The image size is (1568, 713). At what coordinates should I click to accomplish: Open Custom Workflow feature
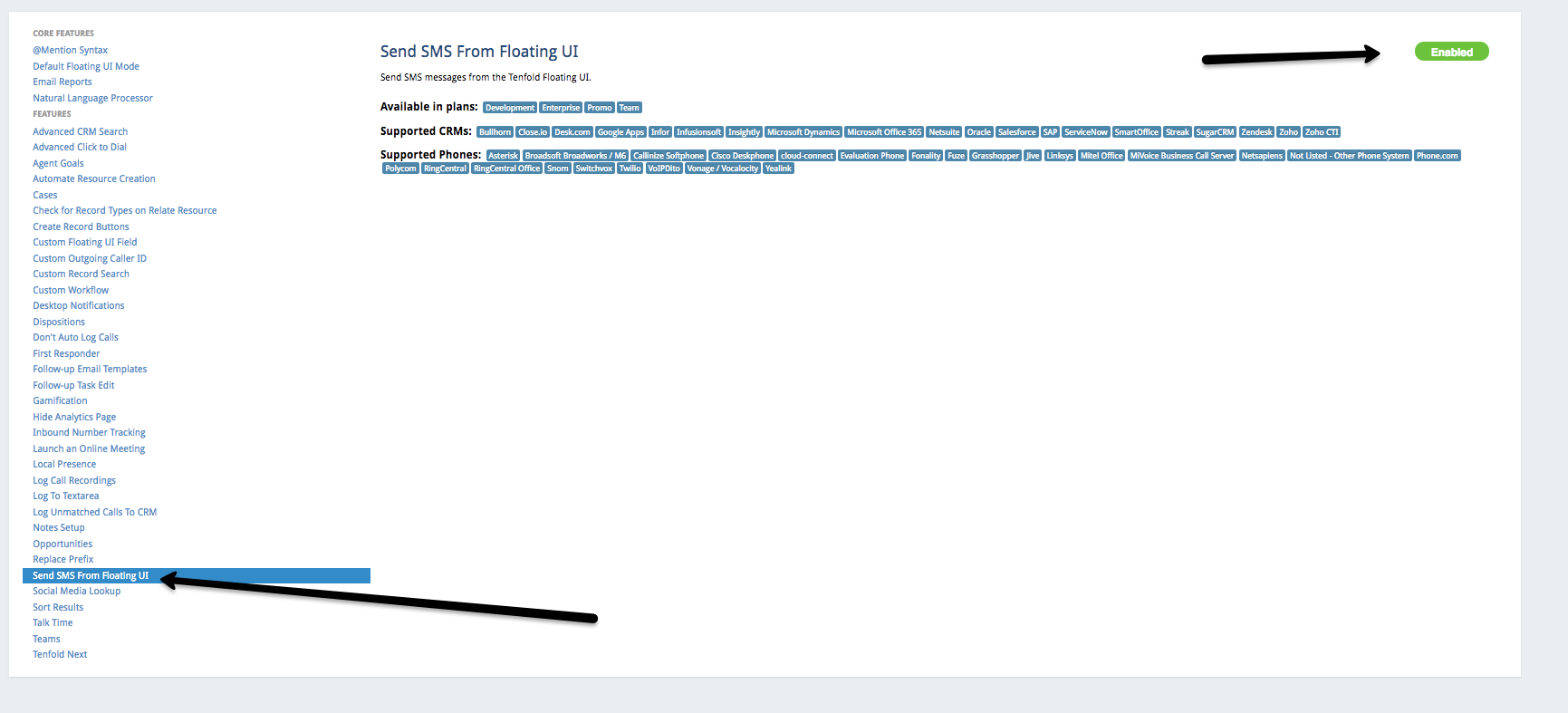[71, 290]
